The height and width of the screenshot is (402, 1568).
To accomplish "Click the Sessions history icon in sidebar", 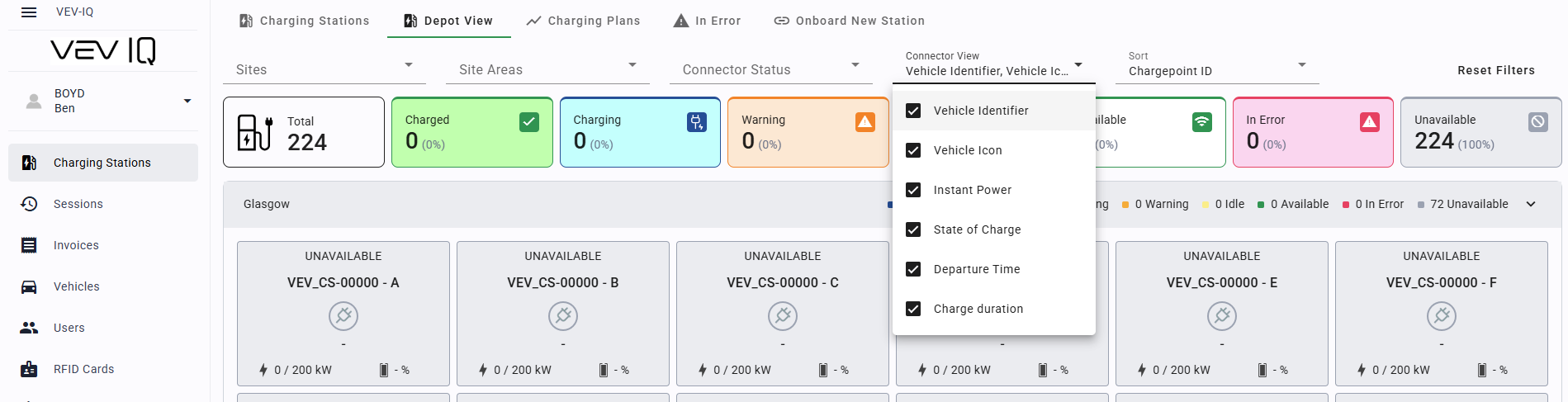I will click(x=29, y=204).
